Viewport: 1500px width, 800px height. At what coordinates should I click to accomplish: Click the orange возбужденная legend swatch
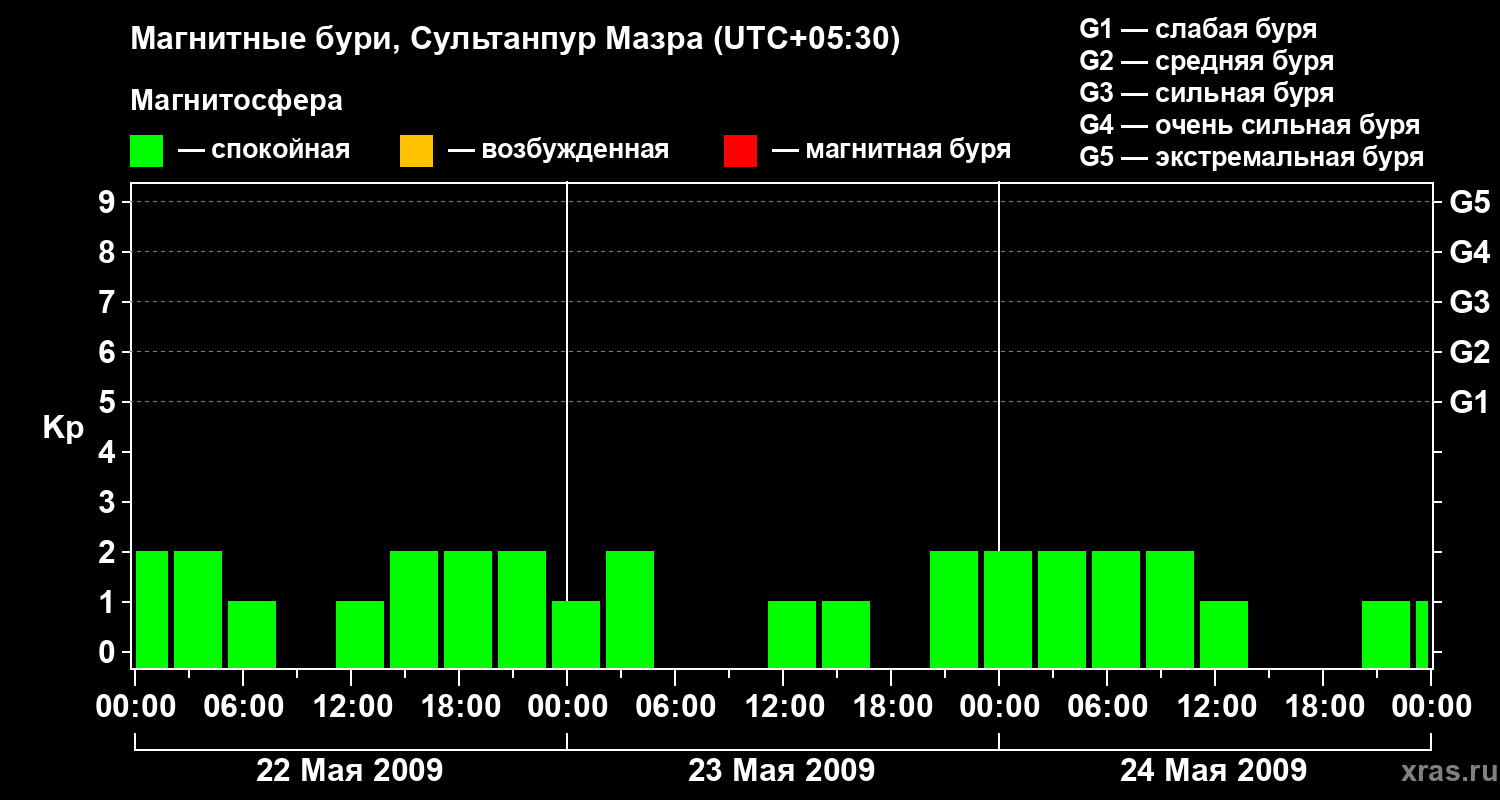(416, 151)
